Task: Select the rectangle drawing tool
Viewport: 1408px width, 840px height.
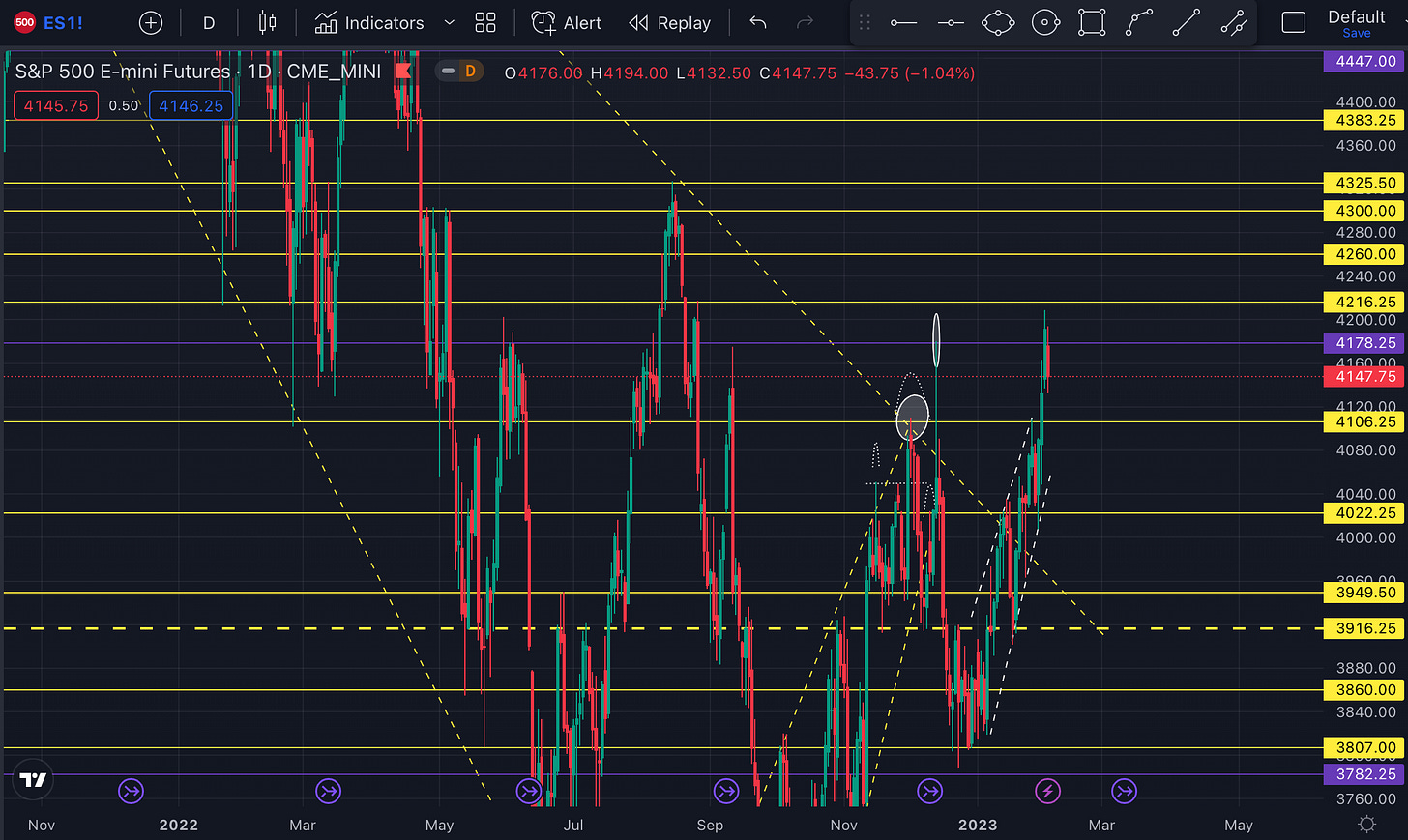Action: pyautogui.click(x=1093, y=22)
